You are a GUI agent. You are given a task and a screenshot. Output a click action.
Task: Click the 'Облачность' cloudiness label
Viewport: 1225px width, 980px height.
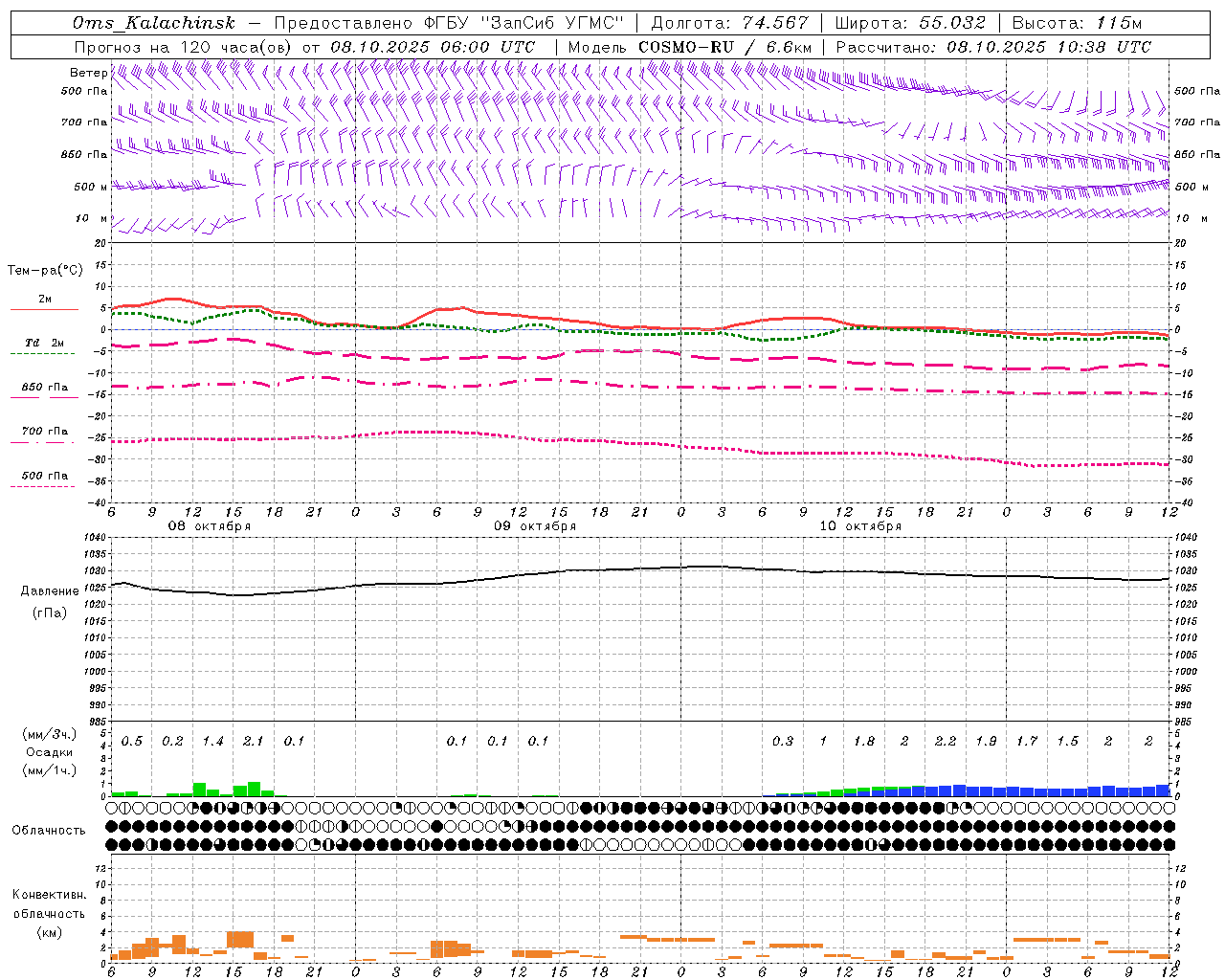click(49, 831)
